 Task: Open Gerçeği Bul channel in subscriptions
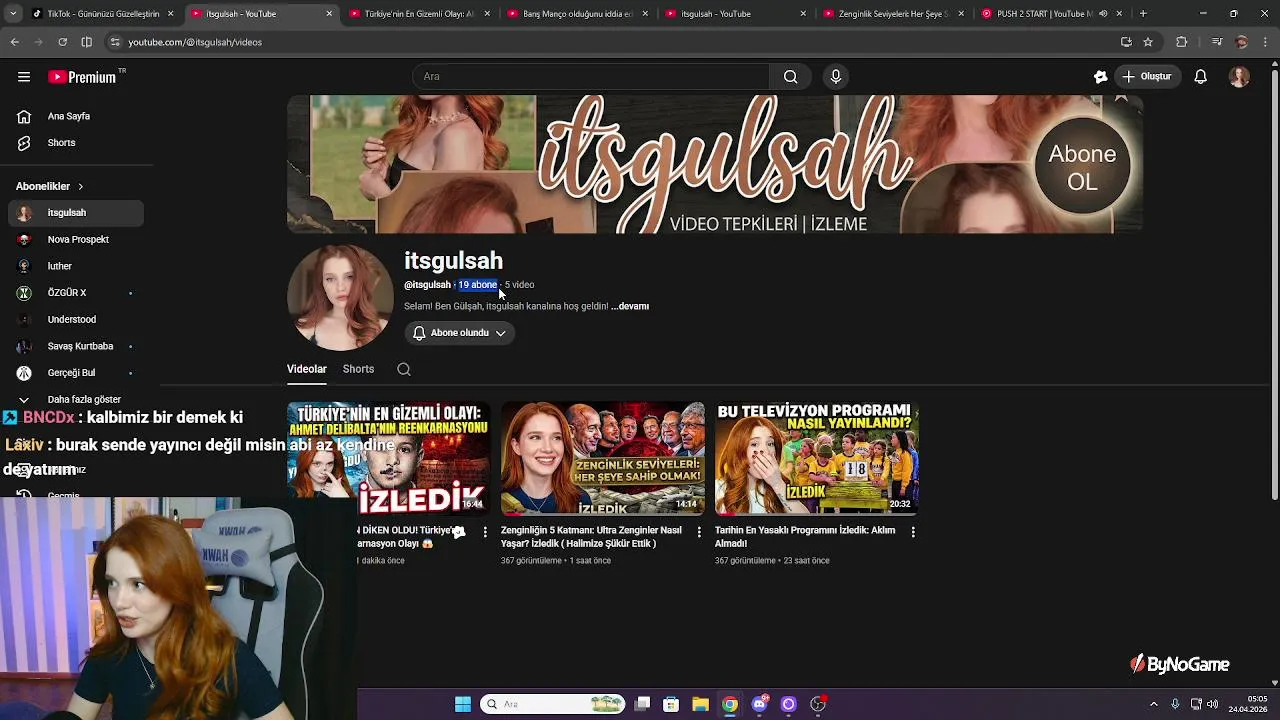click(76, 373)
